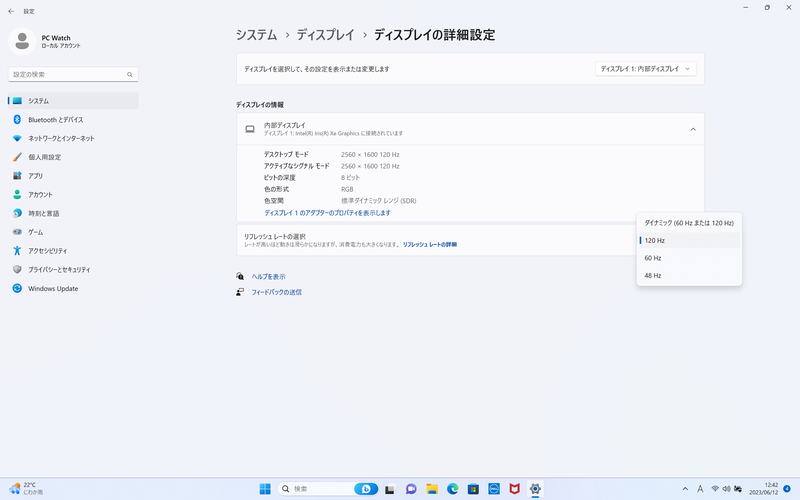Viewport: 800px width, 500px height.
Task: Click the 2560 × 1600 120 Hz デスクトップ モード value
Action: [x=370, y=155]
